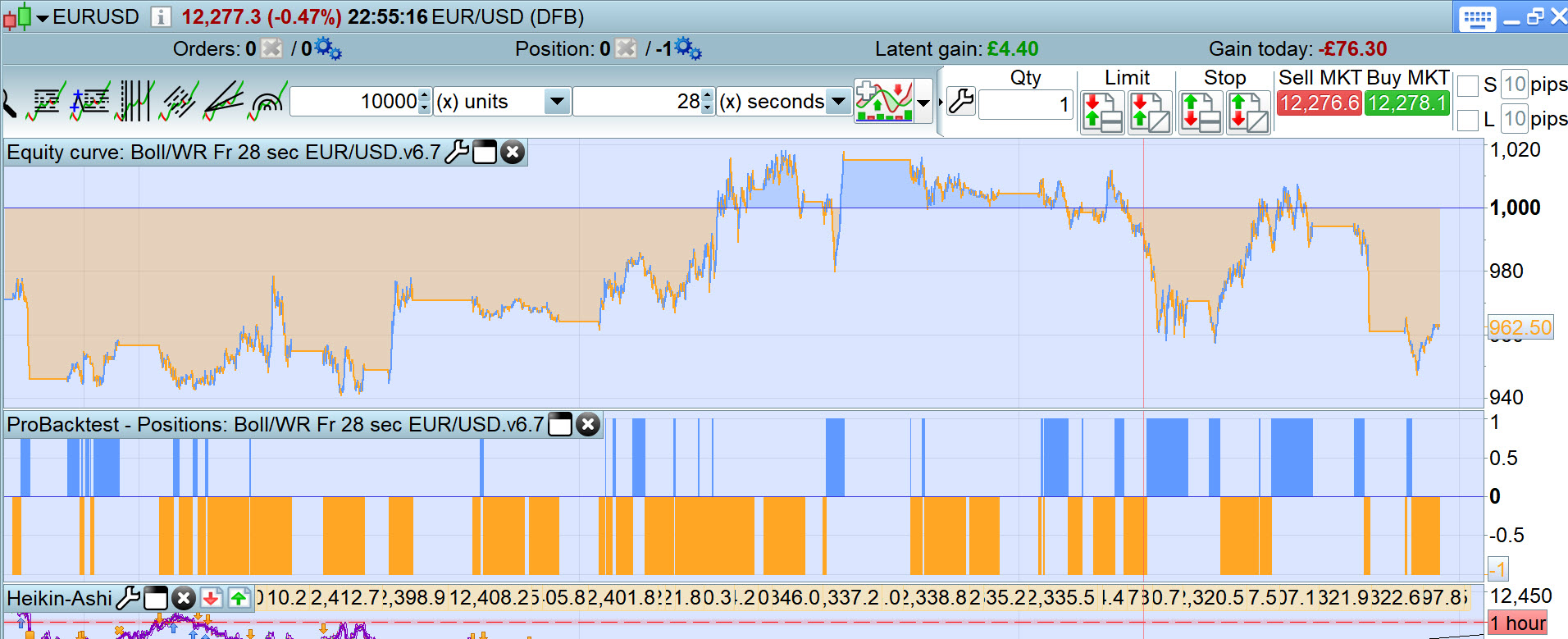The width and height of the screenshot is (1568, 639).
Task: Enable the L limit pips checkbox
Action: point(1467,121)
